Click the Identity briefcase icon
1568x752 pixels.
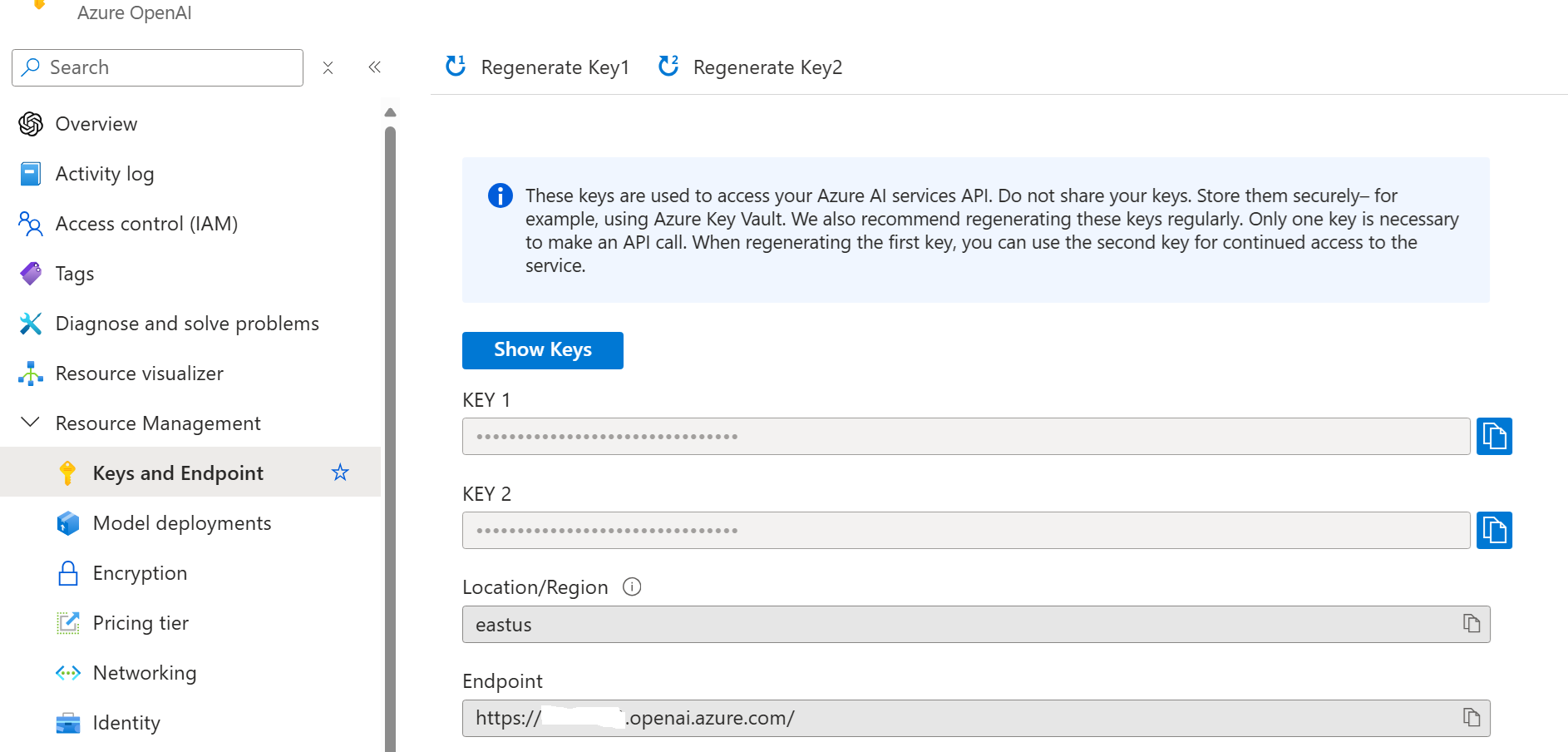(68, 723)
